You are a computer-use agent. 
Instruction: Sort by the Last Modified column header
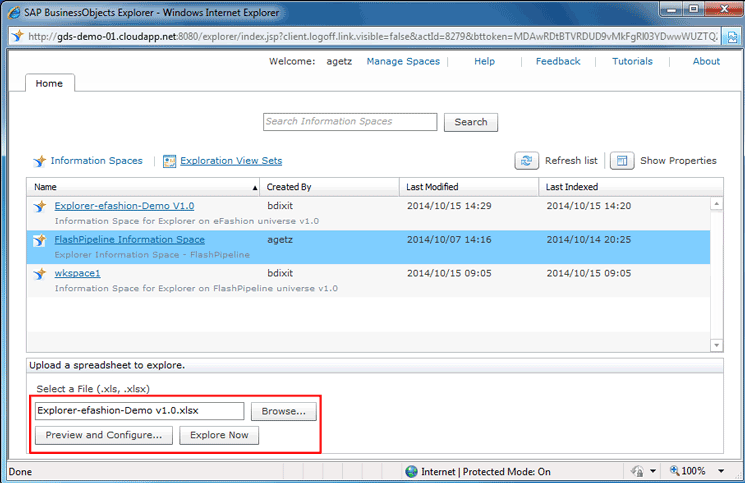(469, 187)
